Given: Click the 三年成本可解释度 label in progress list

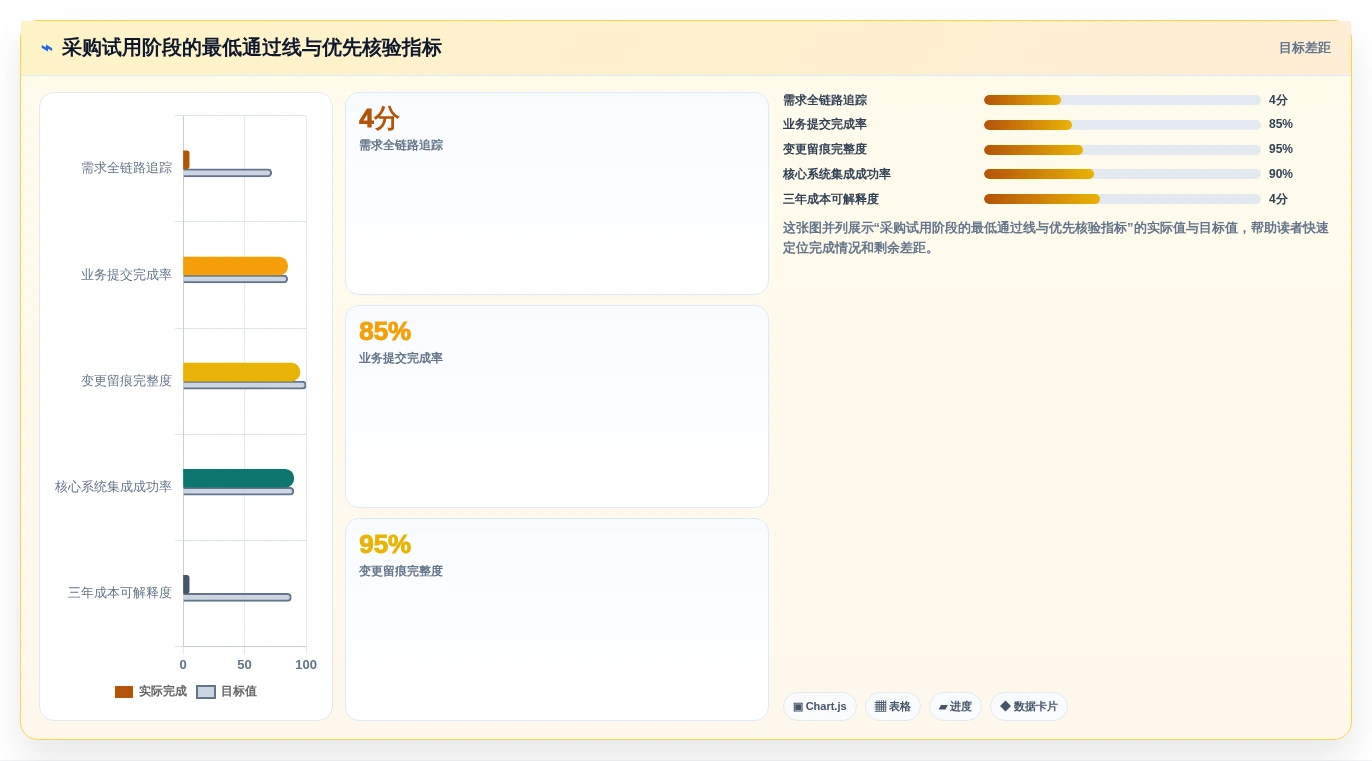Looking at the screenshot, I should pyautogui.click(x=831, y=199).
